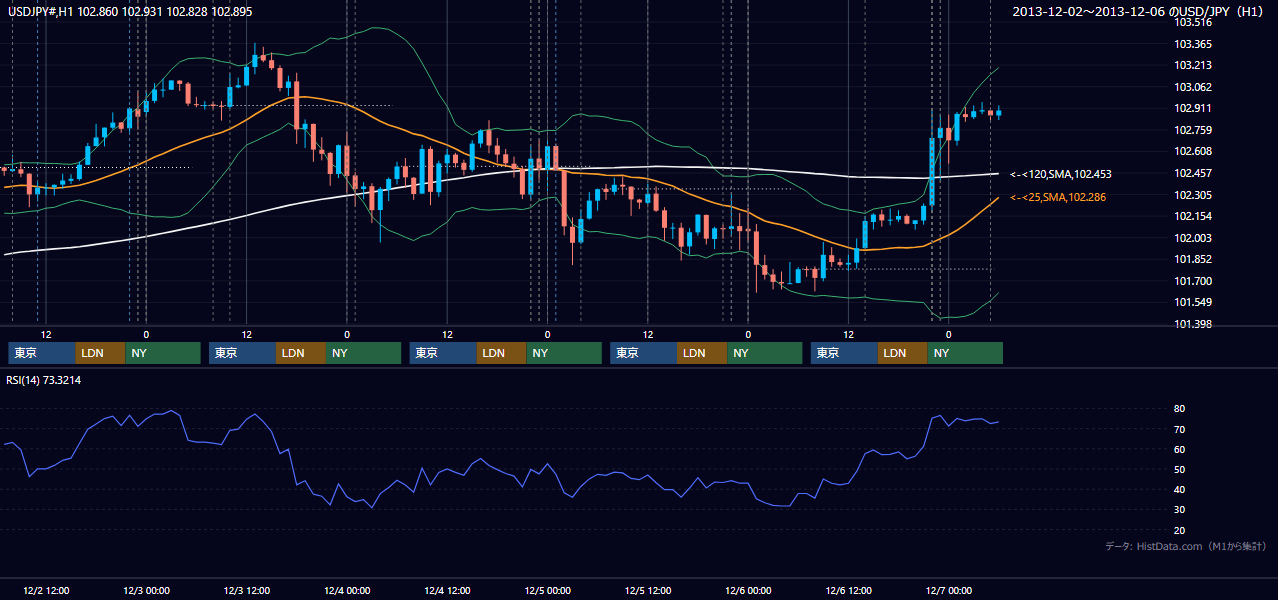Click RSI scale level 80
This screenshot has width=1278, height=600.
tap(1180, 409)
